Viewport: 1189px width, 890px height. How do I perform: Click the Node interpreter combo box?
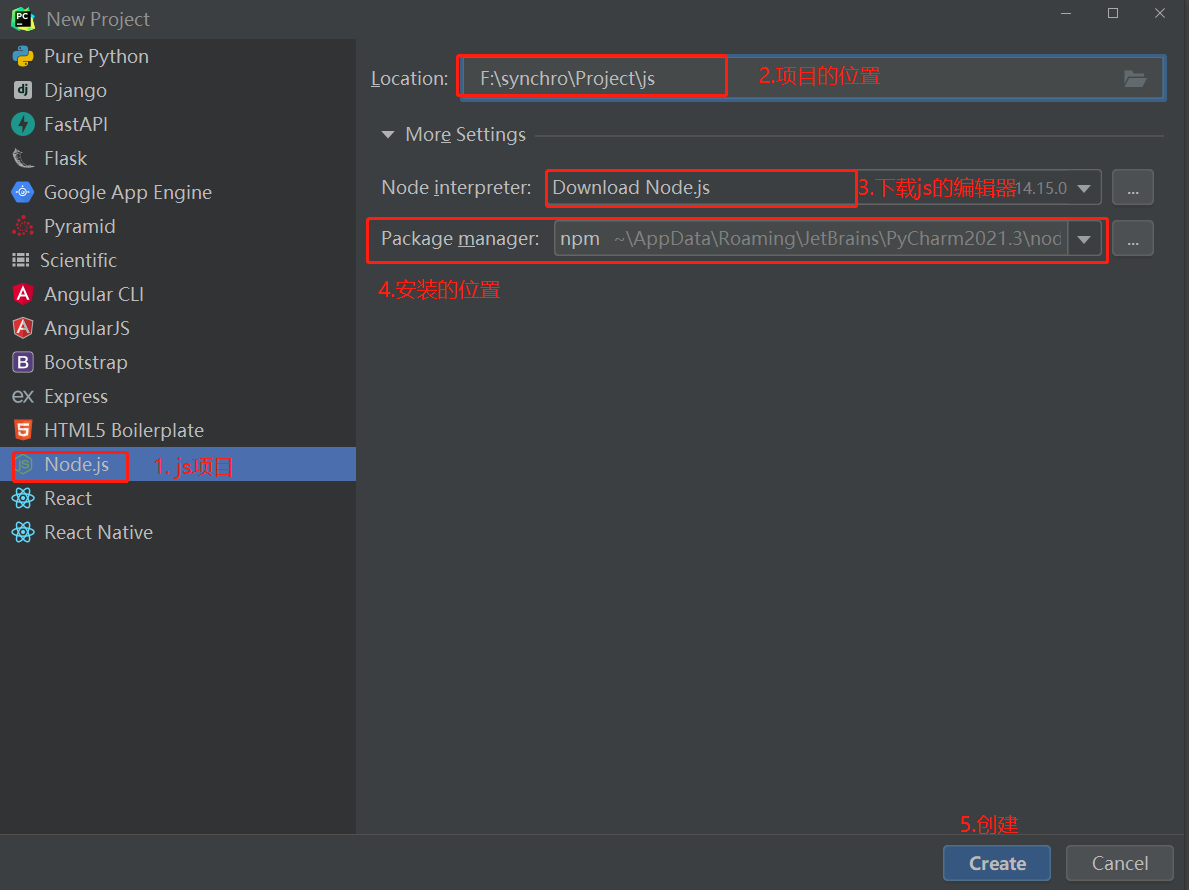[x=824, y=187]
